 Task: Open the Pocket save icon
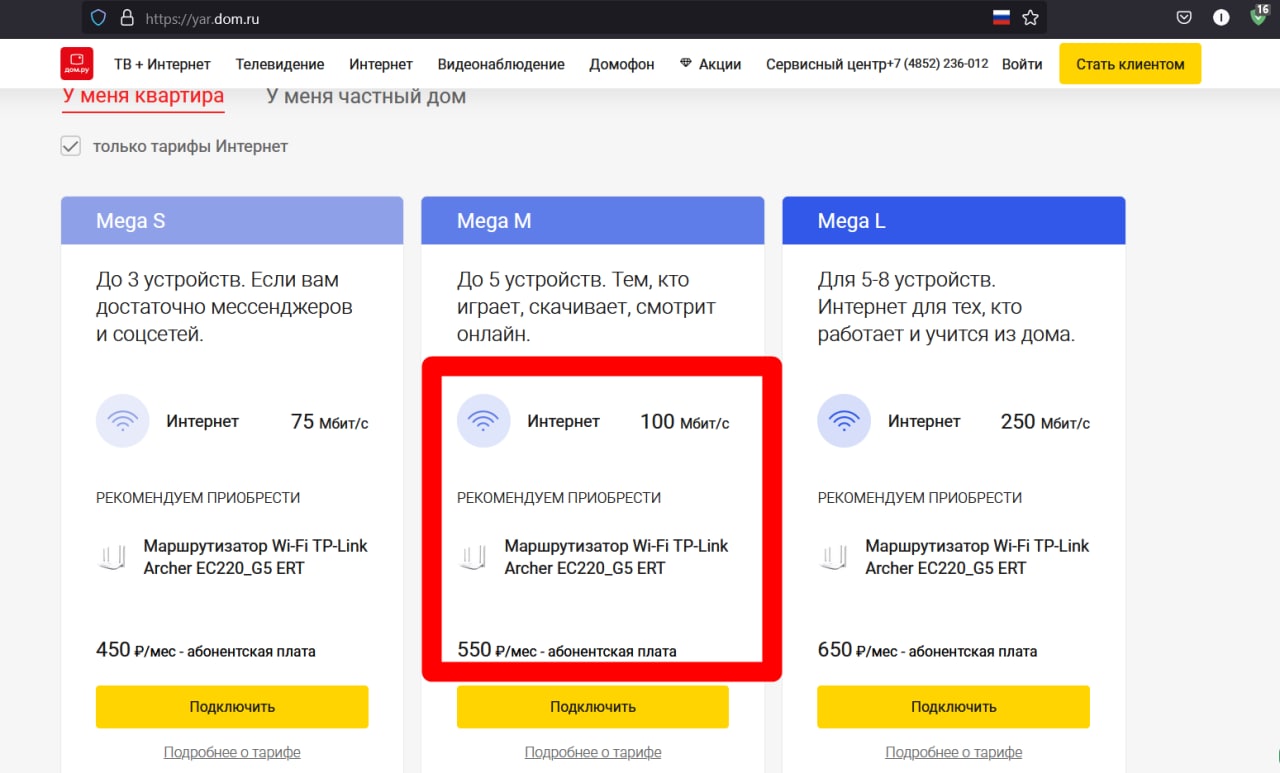pos(1184,17)
